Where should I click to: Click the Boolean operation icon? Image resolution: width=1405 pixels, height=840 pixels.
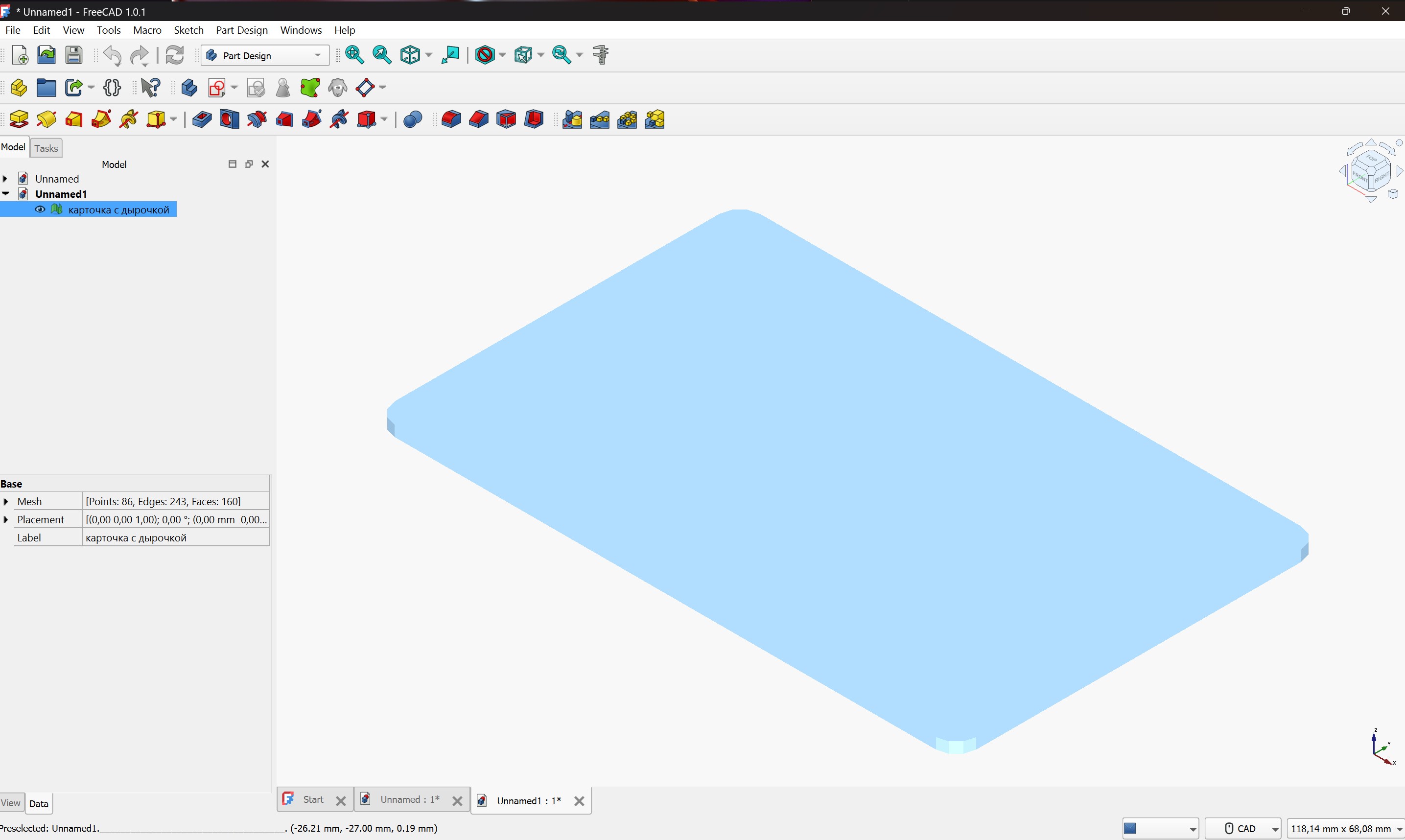[413, 119]
